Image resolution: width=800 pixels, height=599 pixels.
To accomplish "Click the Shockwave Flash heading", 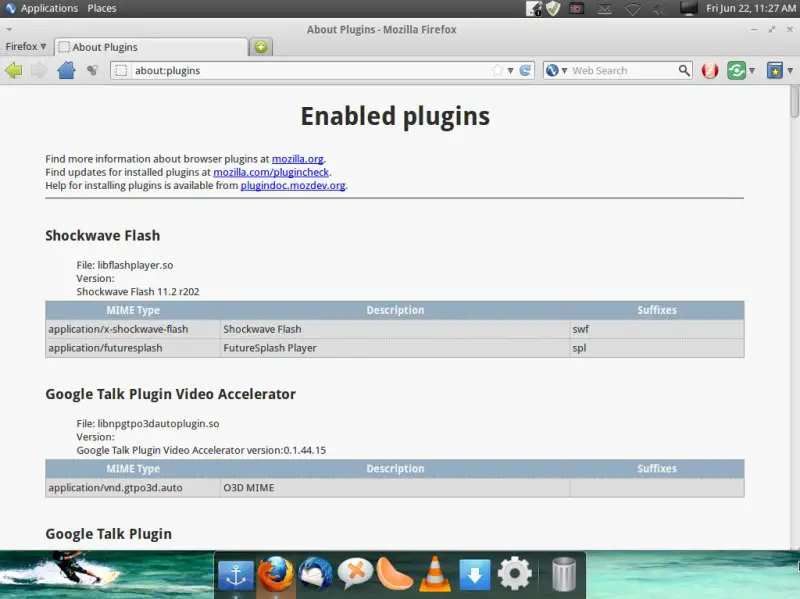I will click(103, 236).
